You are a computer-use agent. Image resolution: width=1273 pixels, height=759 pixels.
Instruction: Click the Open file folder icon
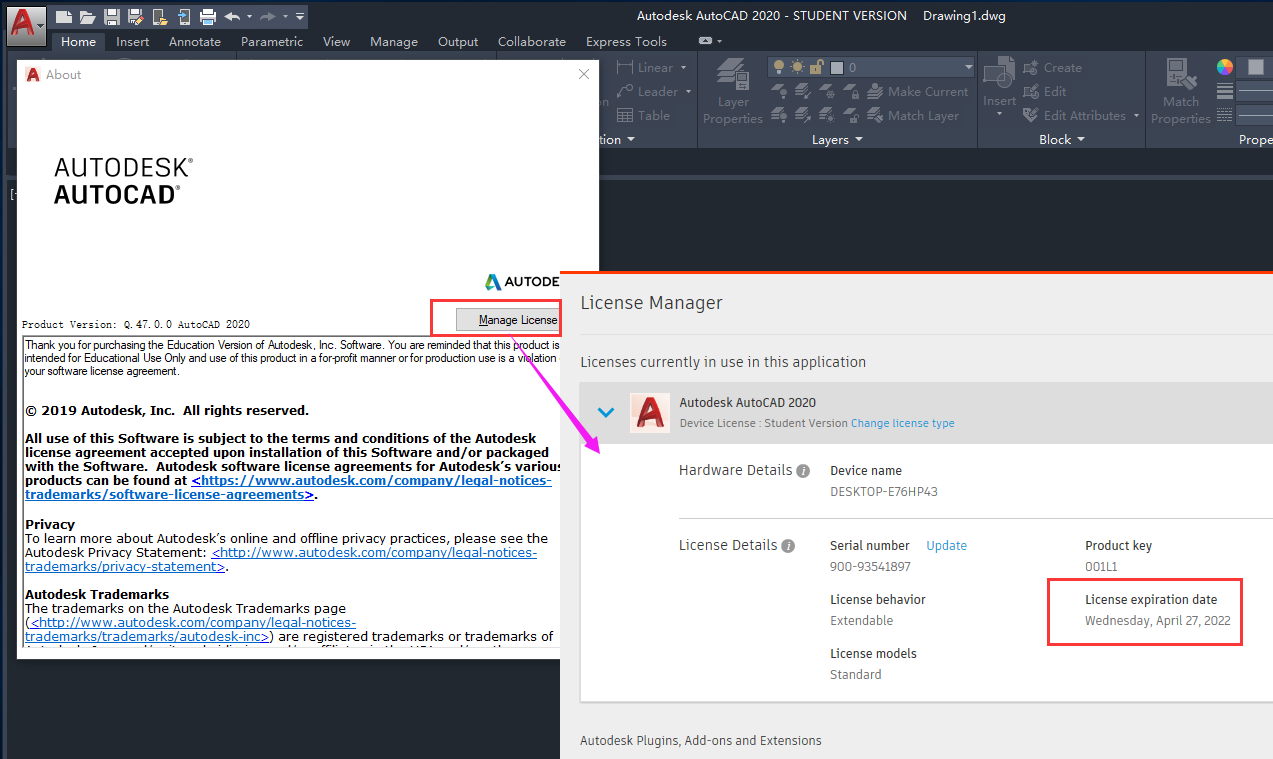point(88,16)
